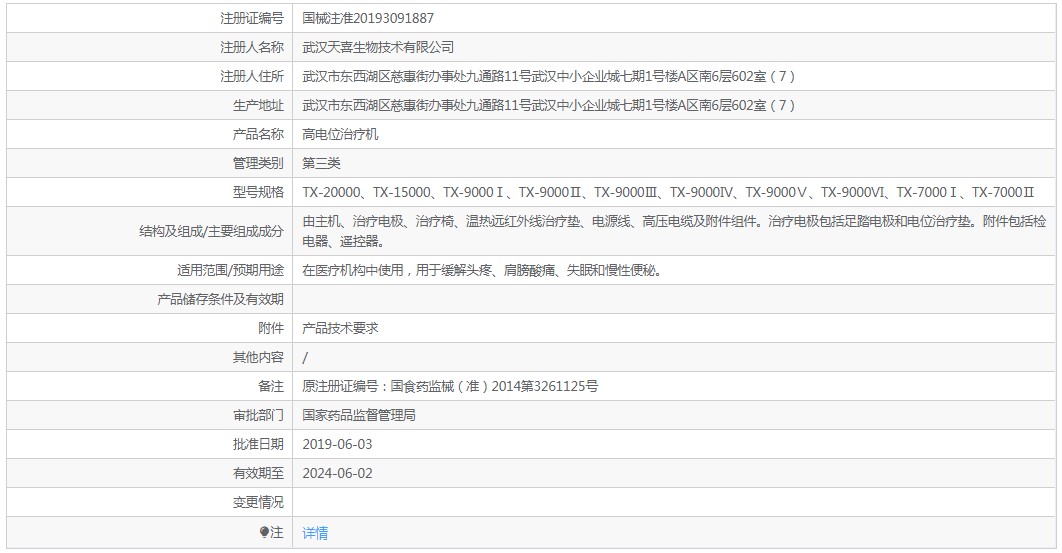Click the 注册人名称 label
This screenshot has width=1062, height=553.
coord(252,47)
